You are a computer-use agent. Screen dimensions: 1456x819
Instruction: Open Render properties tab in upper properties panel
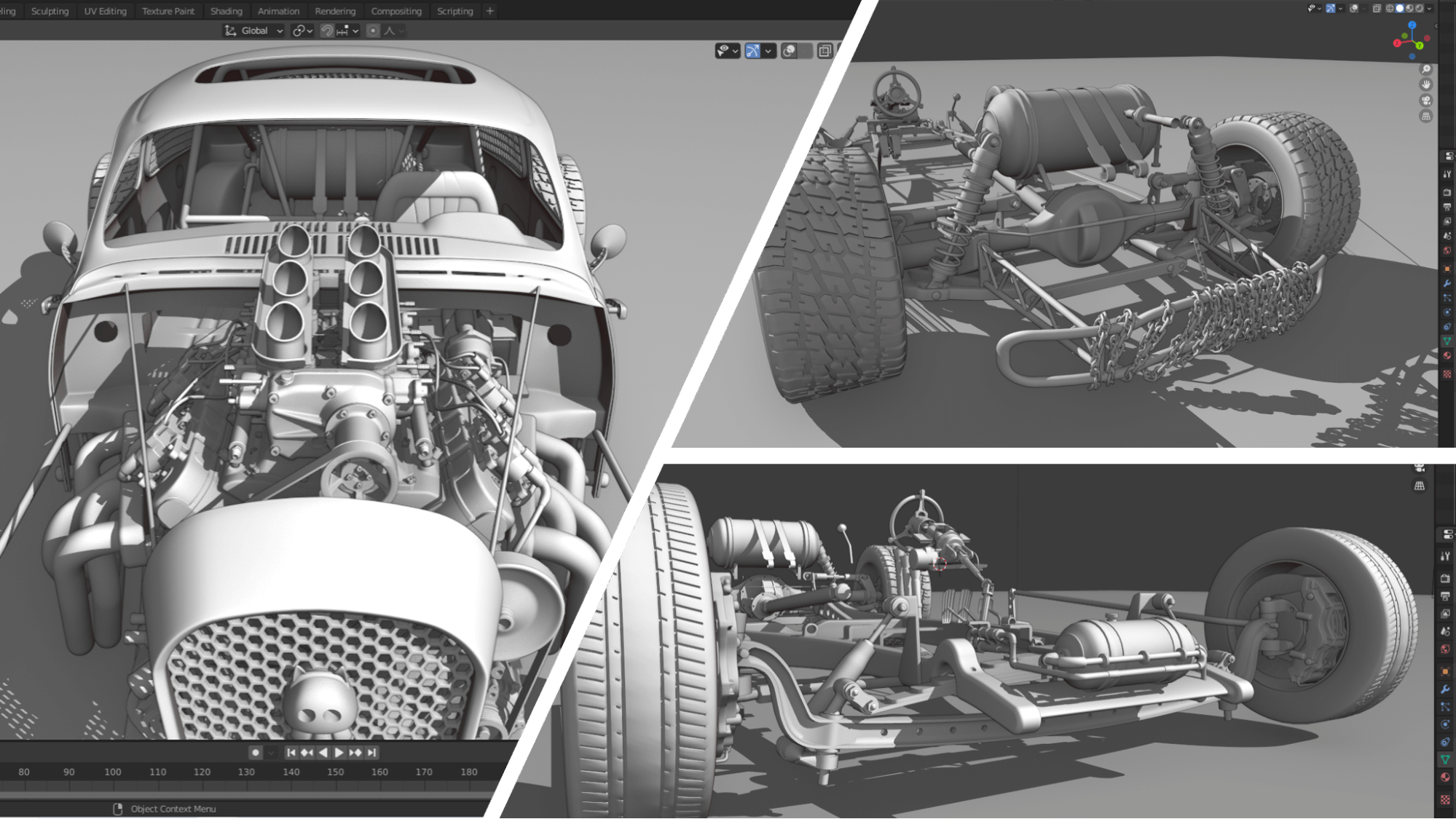(1447, 191)
